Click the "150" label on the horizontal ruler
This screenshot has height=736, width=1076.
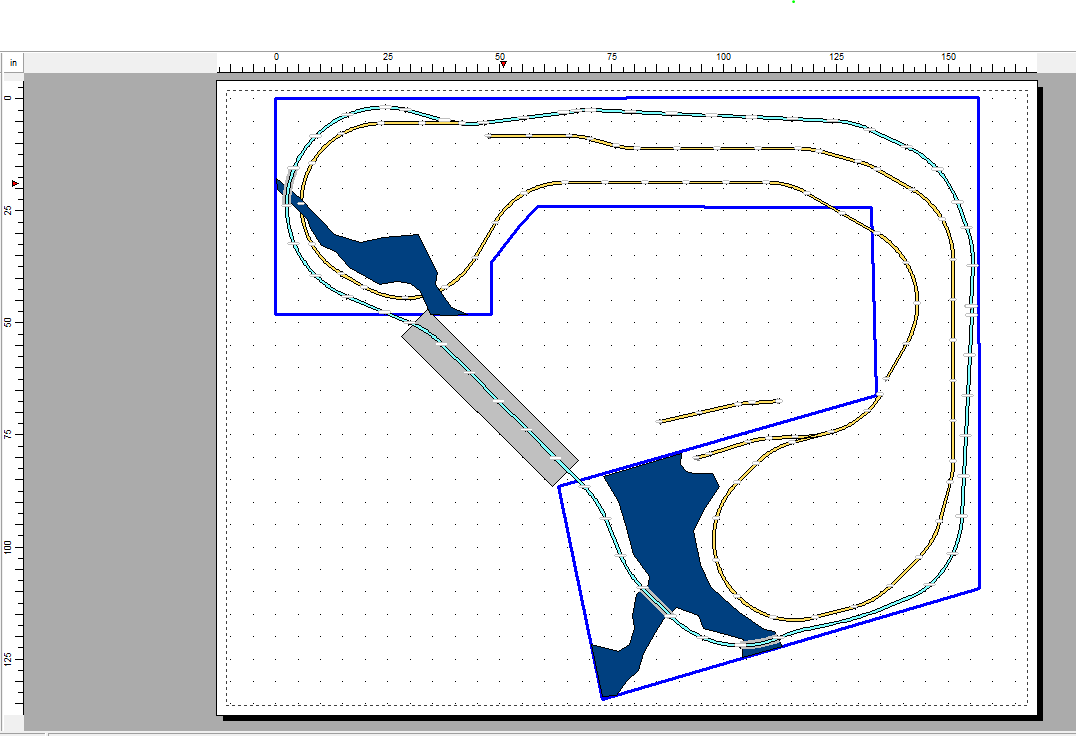coord(948,57)
